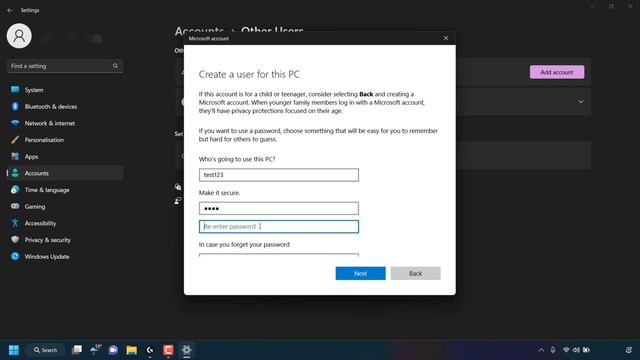
Task: Click the Re-enter password field
Action: (279, 227)
